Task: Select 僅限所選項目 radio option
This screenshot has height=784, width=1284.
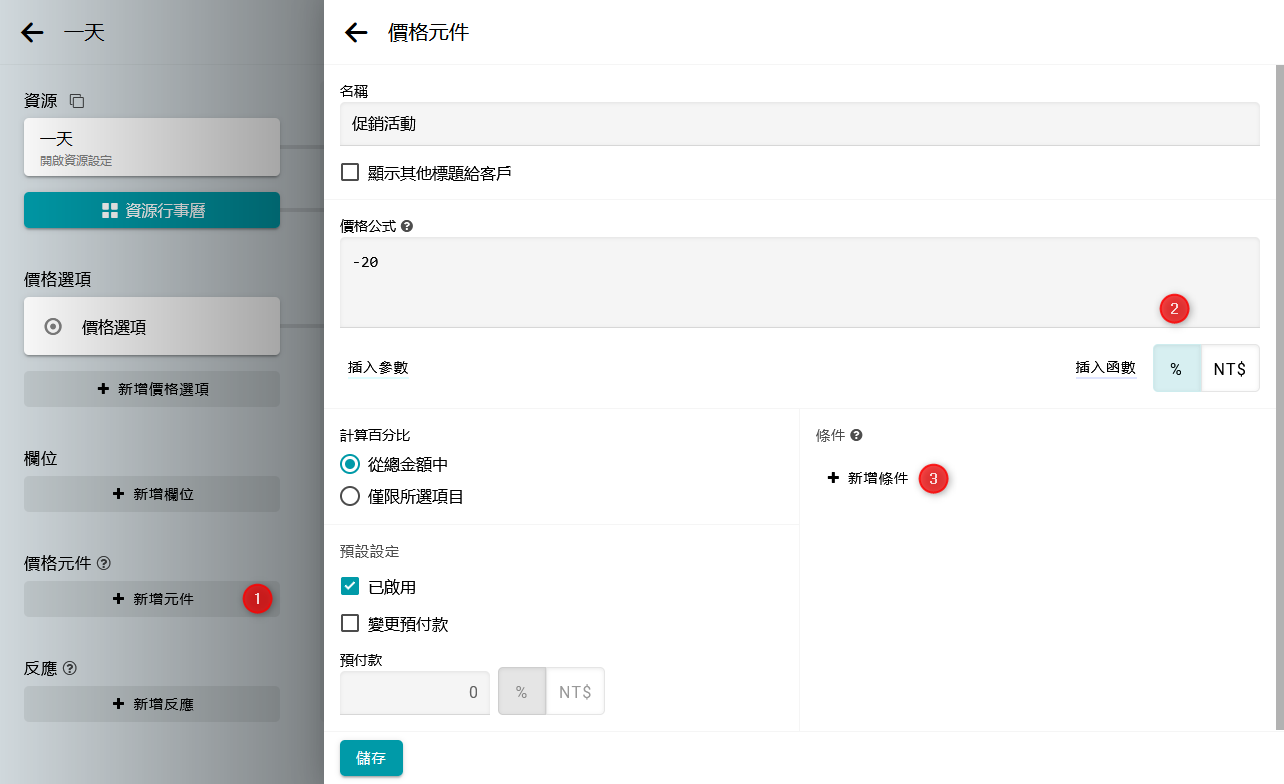Action: pyautogui.click(x=350, y=496)
